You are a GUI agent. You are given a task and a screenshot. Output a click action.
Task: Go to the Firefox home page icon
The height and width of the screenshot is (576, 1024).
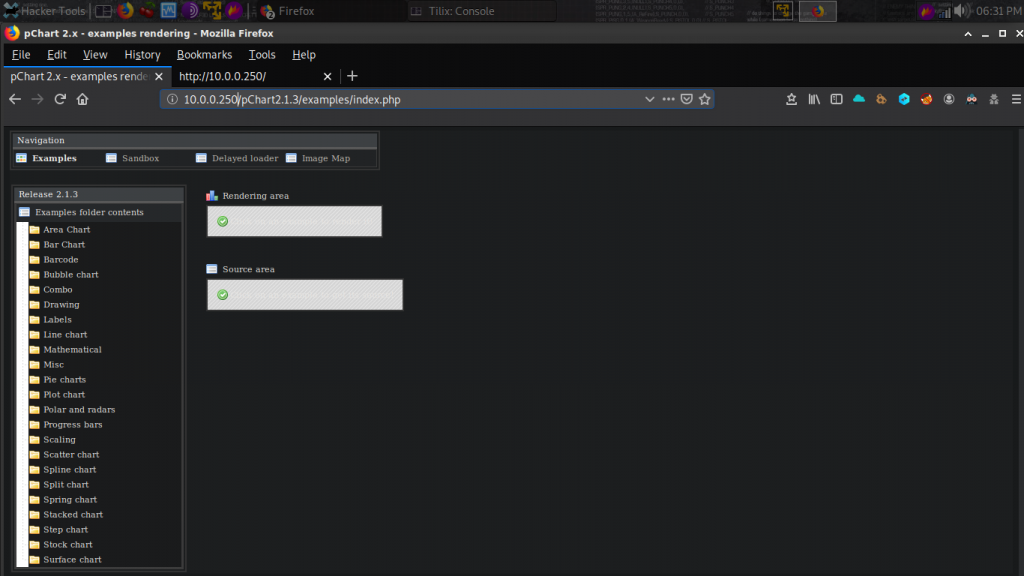click(x=83, y=99)
